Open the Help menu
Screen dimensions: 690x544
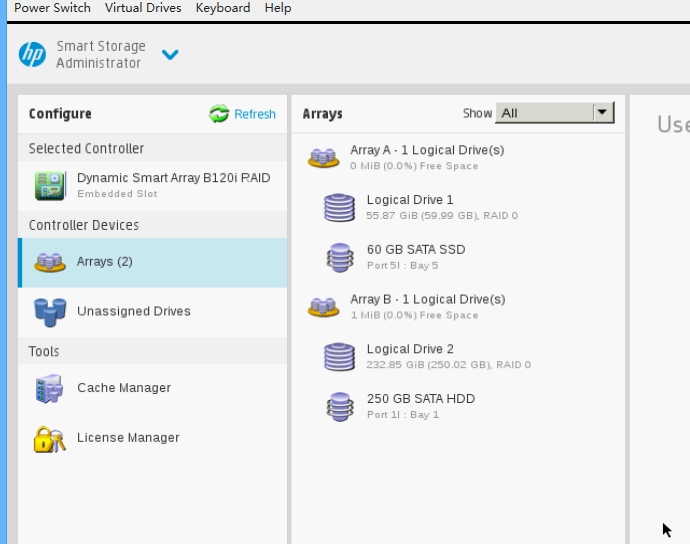278,8
